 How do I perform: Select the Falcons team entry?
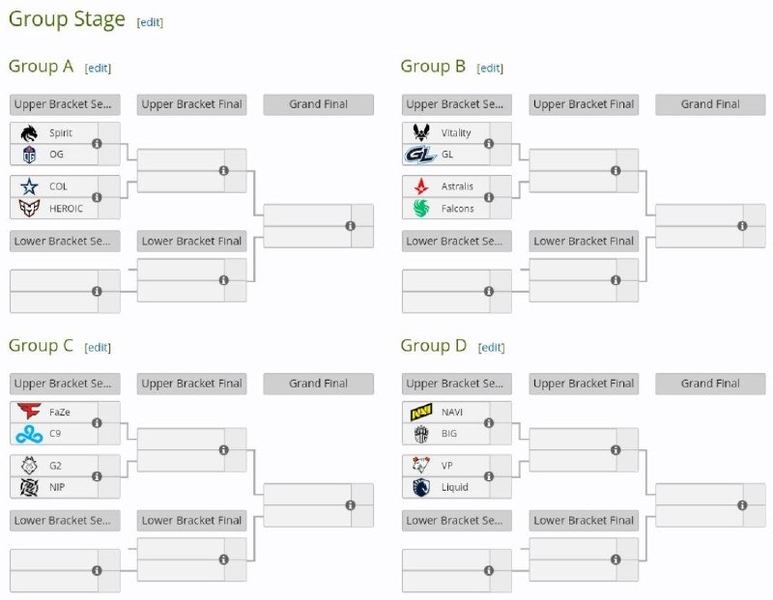458,208
